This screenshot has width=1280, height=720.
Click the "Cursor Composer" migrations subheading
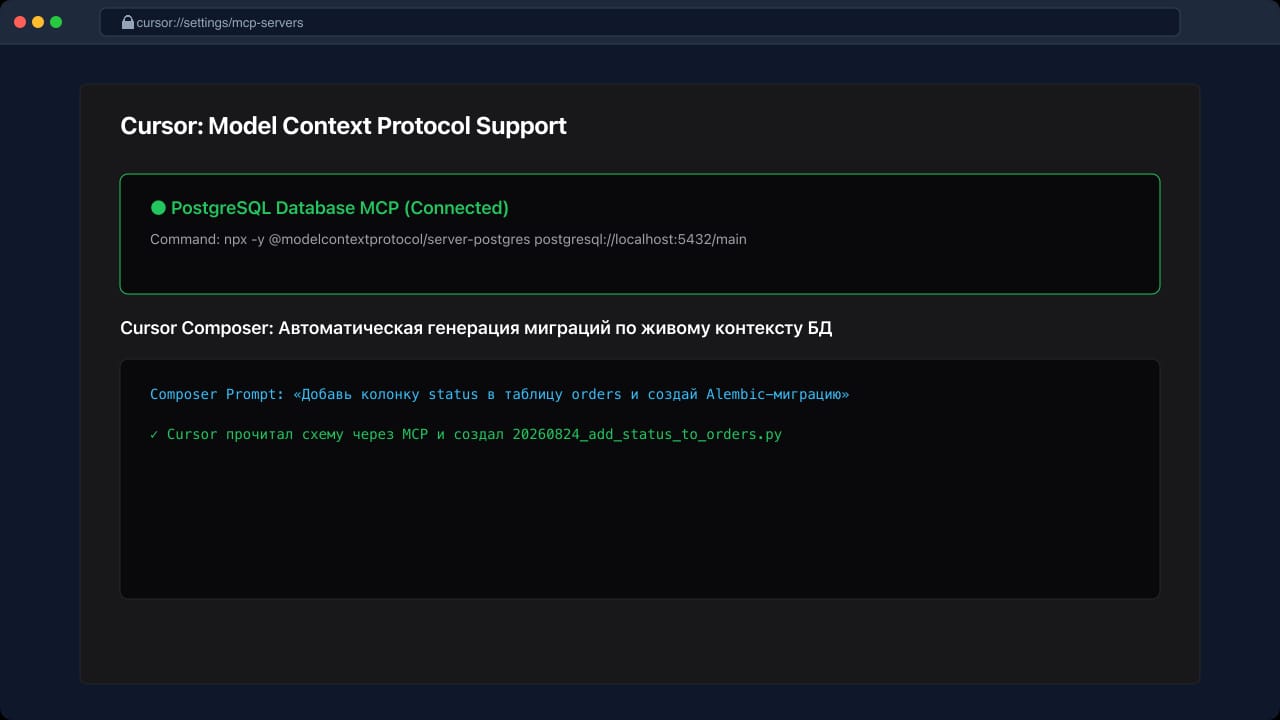(476, 328)
